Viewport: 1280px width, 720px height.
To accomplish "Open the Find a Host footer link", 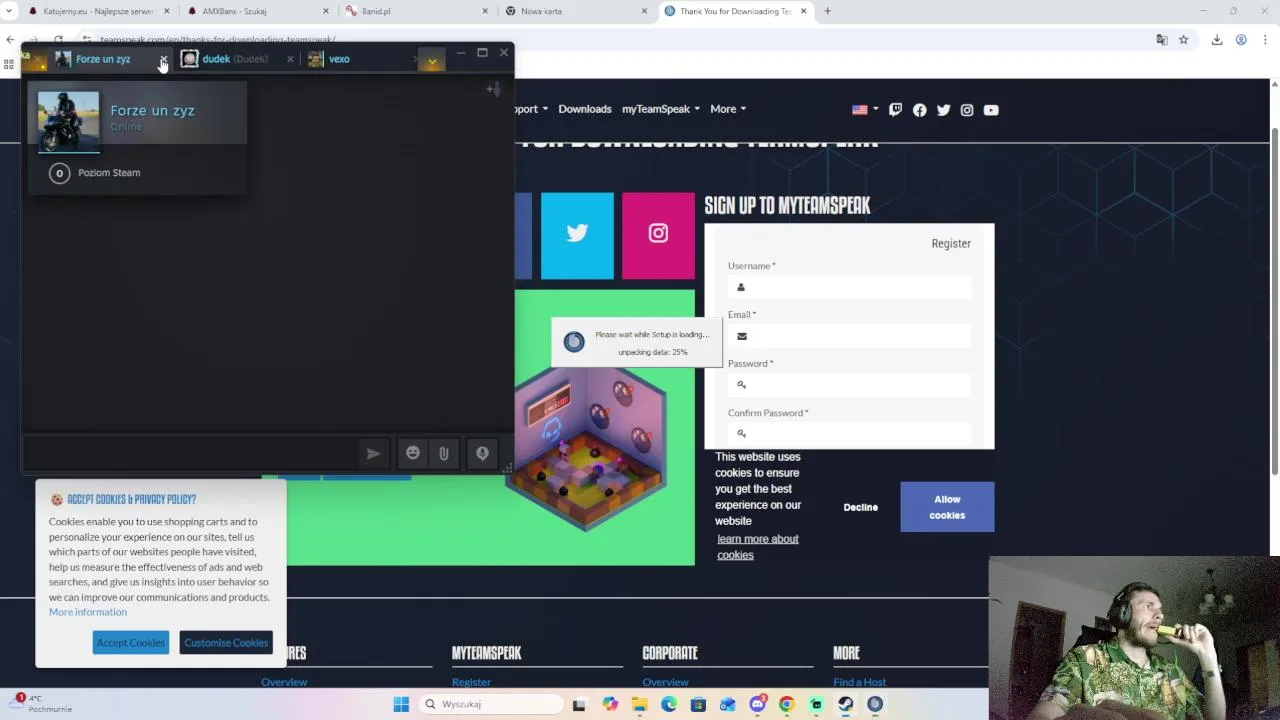I will click(x=860, y=682).
